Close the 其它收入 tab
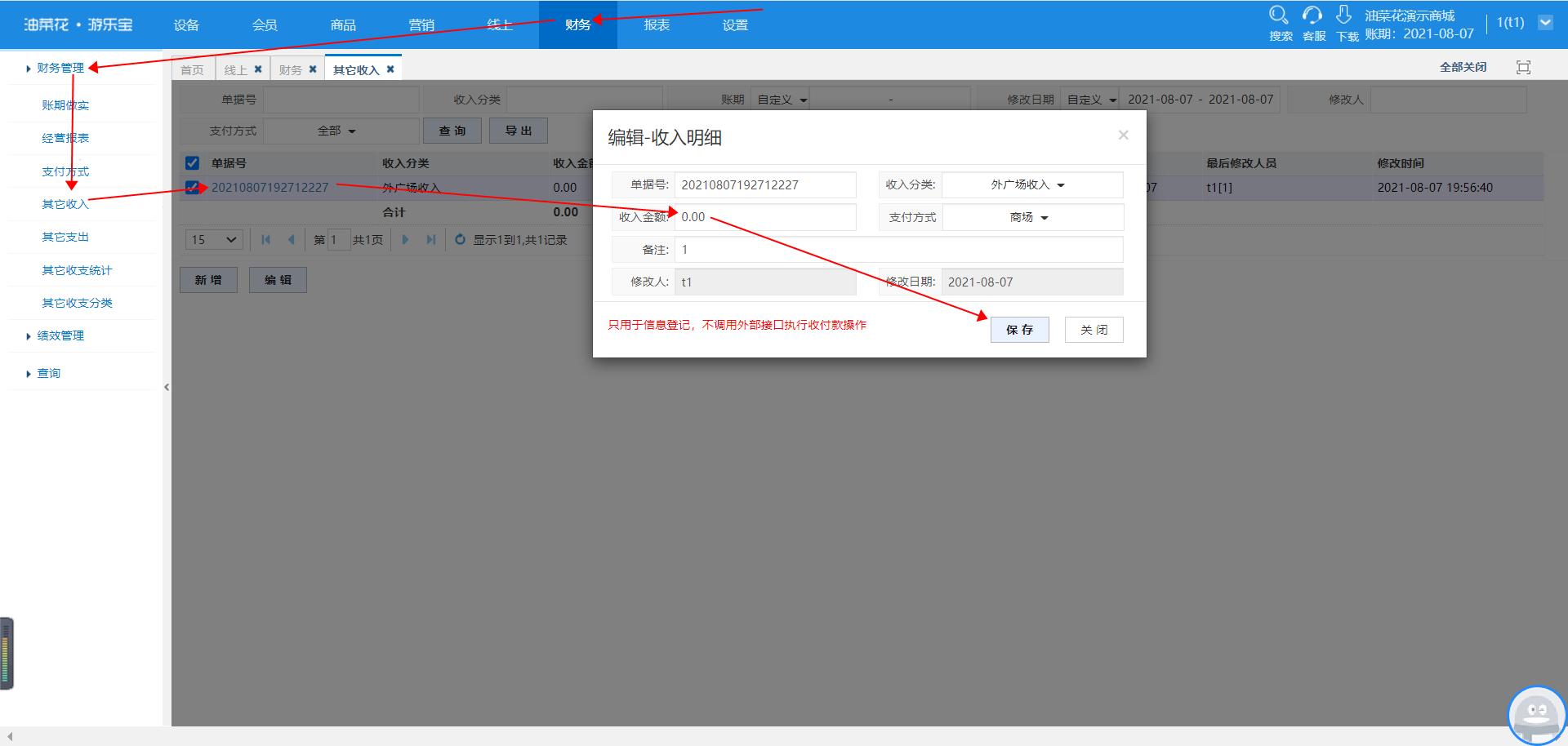 click(390, 69)
